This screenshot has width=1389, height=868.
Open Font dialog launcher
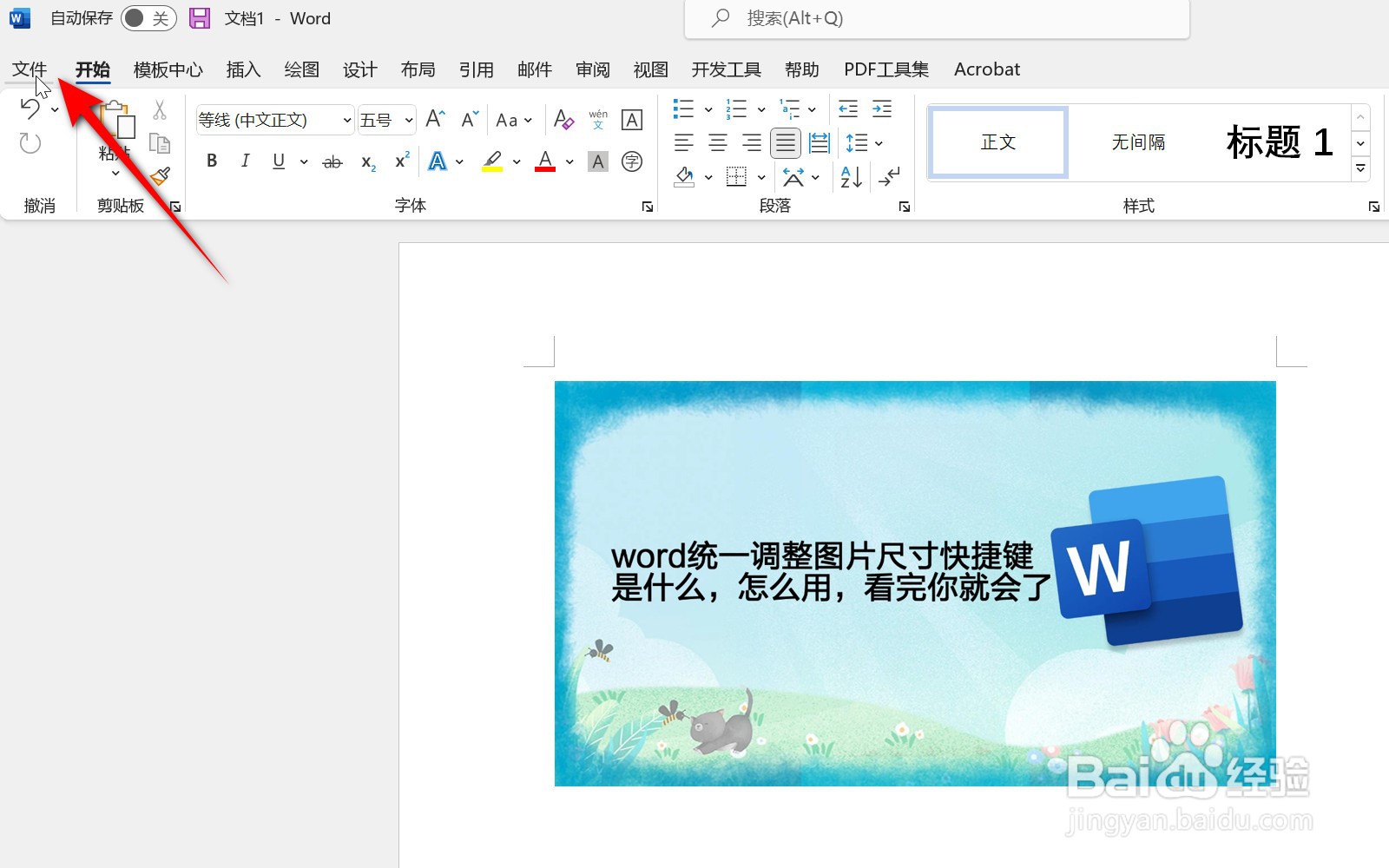648,207
